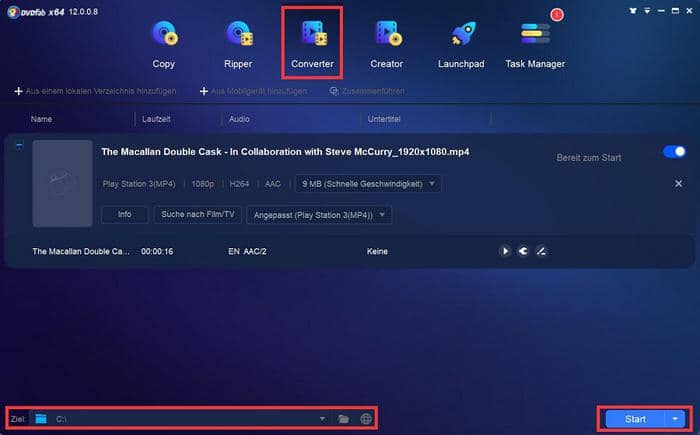Click the 00:00:16 duration value
This screenshot has height=435, width=700.
click(157, 251)
